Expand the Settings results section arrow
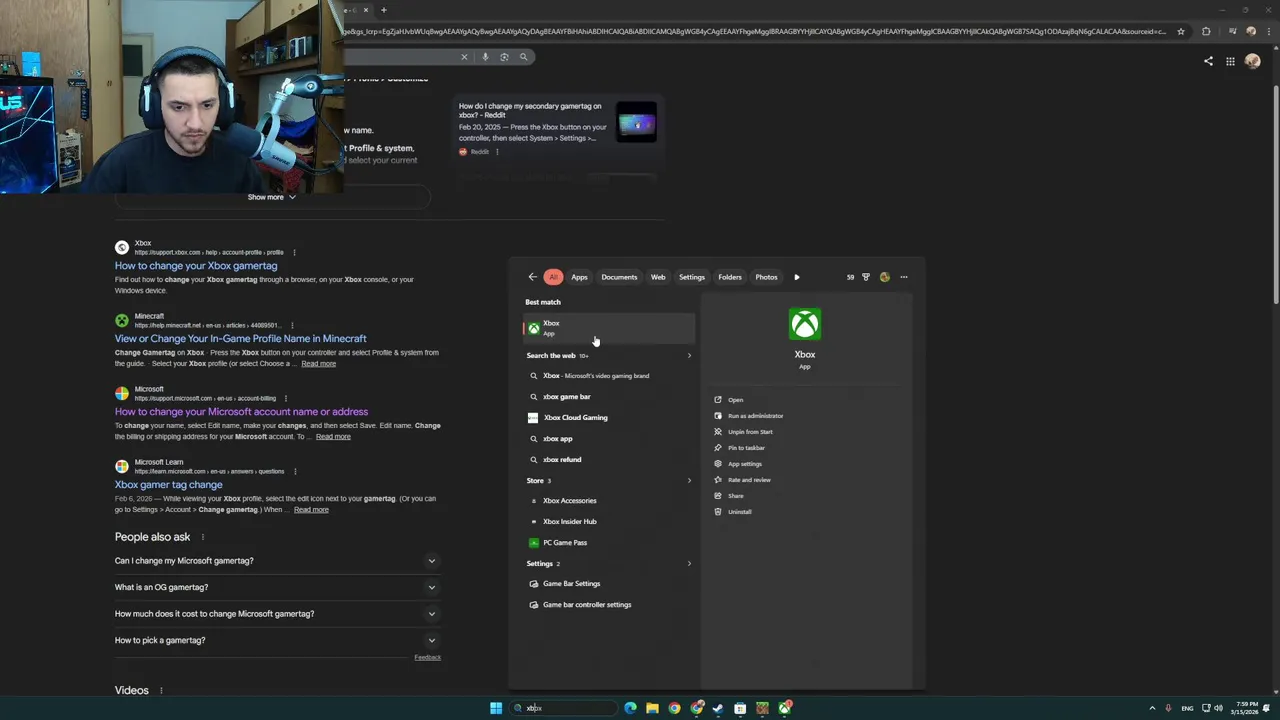The height and width of the screenshot is (720, 1280). pos(689,564)
